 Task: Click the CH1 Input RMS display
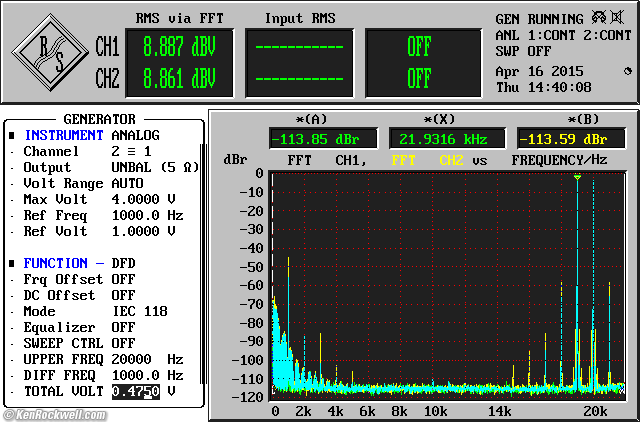click(299, 47)
